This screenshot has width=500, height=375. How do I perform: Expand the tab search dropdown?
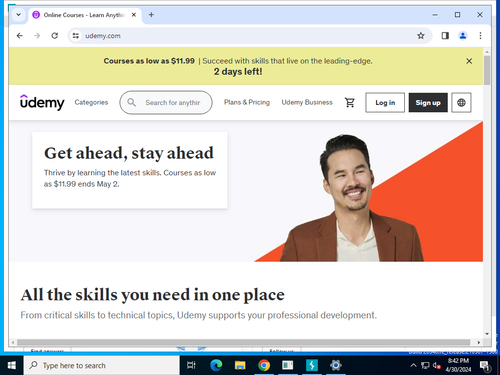pyautogui.click(x=19, y=15)
